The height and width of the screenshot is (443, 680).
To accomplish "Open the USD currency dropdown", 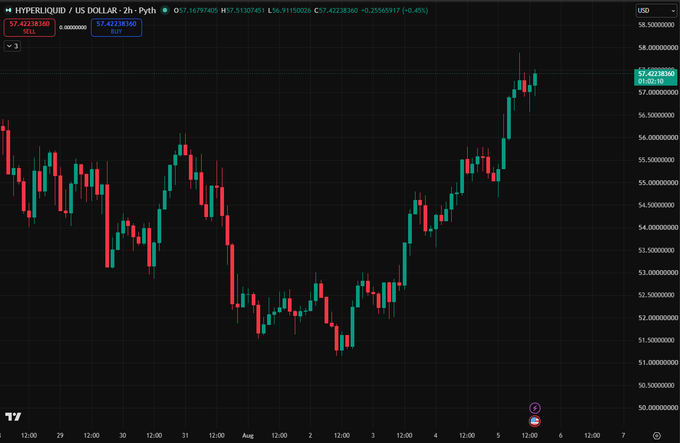I will [656, 10].
